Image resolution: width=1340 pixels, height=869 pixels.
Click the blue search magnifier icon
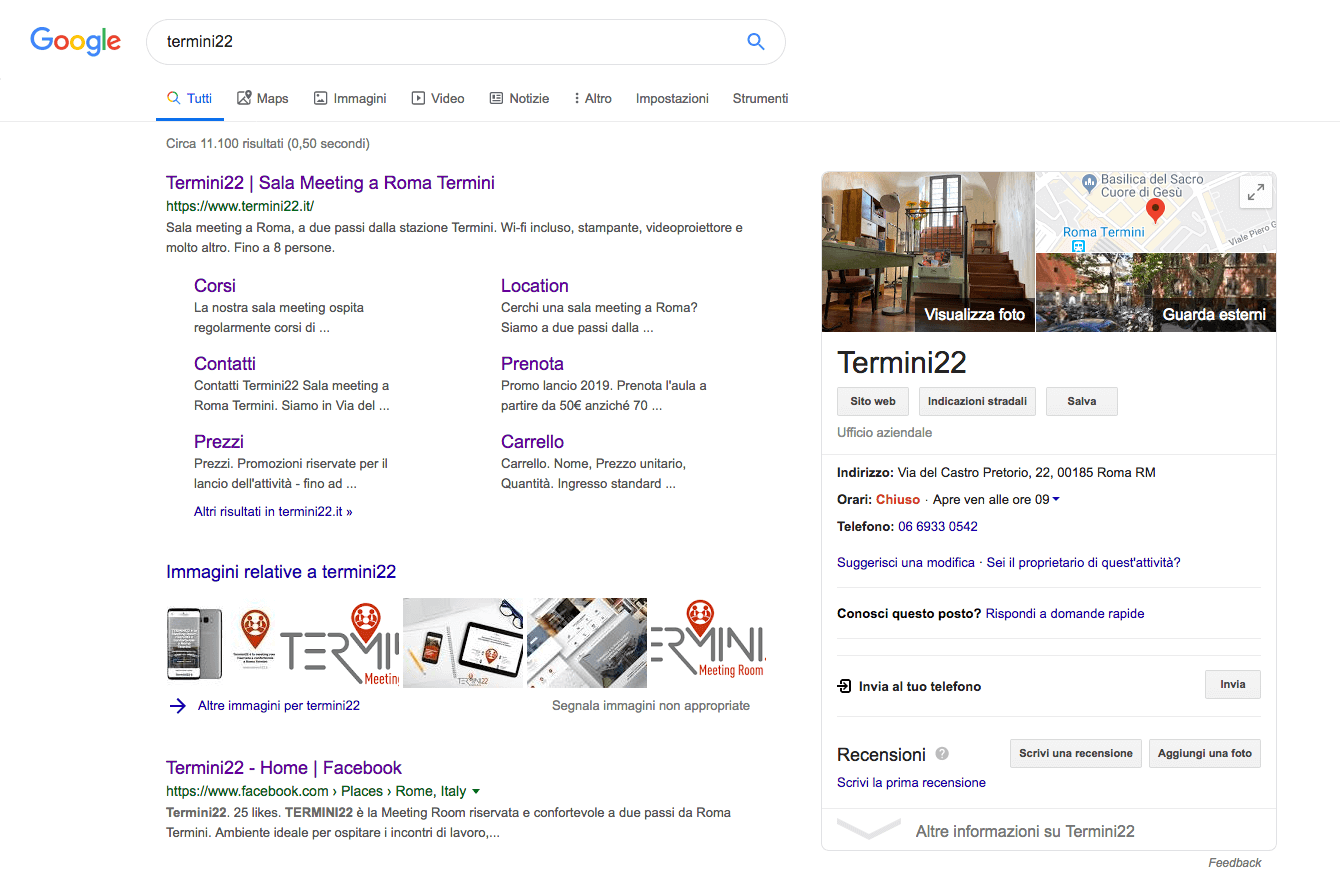(x=756, y=42)
